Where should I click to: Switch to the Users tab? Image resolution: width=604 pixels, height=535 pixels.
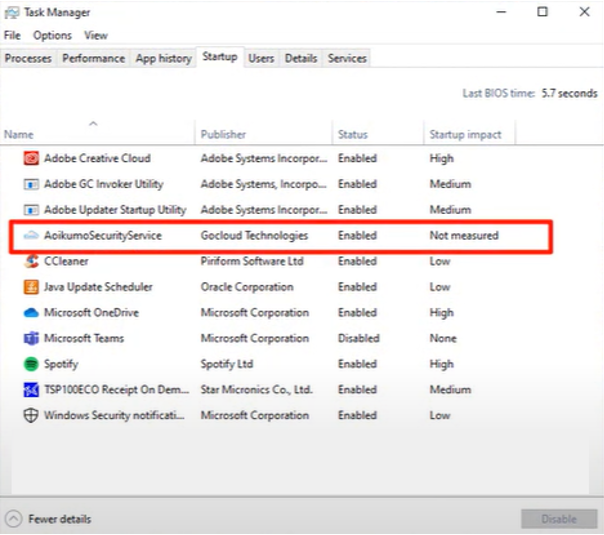(261, 59)
